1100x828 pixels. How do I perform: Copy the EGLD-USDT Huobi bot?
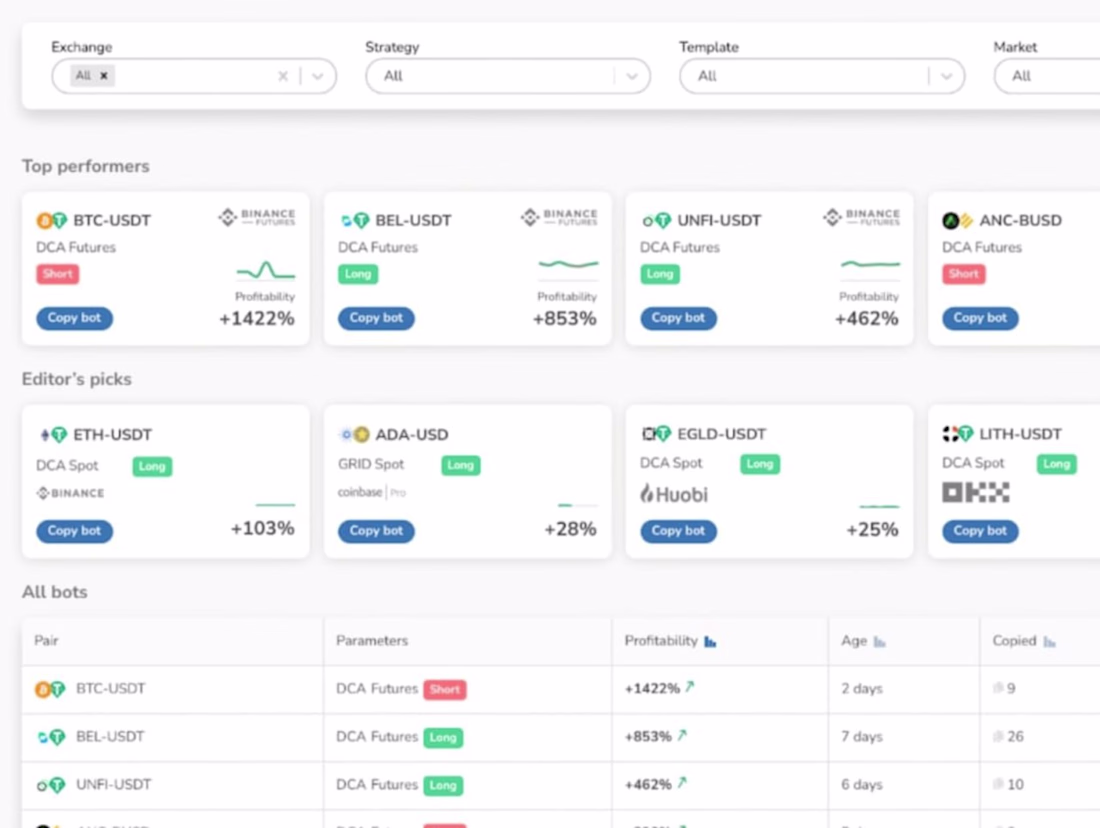(678, 530)
